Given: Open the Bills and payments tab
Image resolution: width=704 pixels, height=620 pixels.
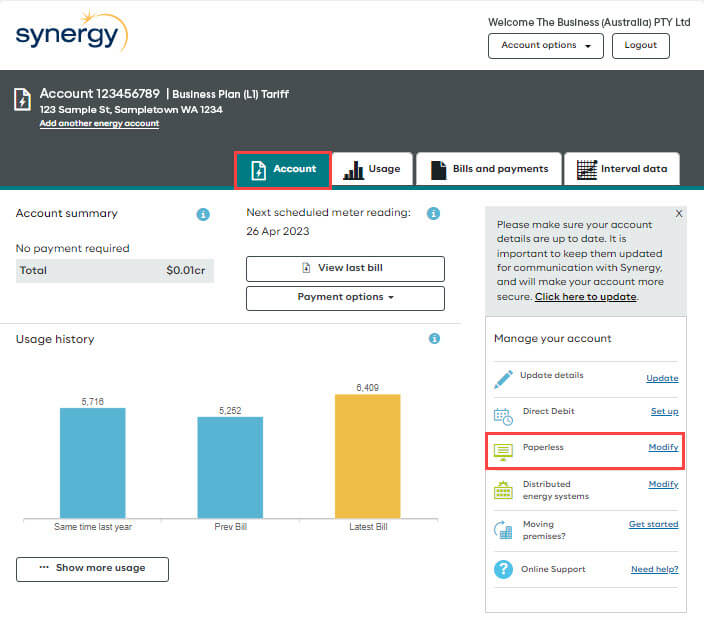Looking at the screenshot, I should point(489,170).
